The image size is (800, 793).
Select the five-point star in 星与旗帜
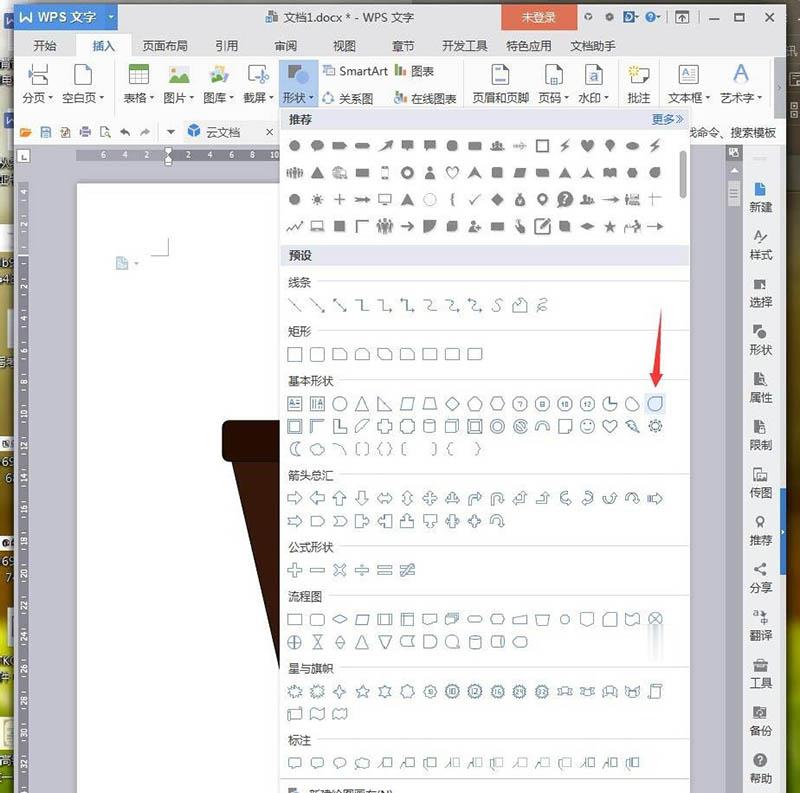(362, 692)
